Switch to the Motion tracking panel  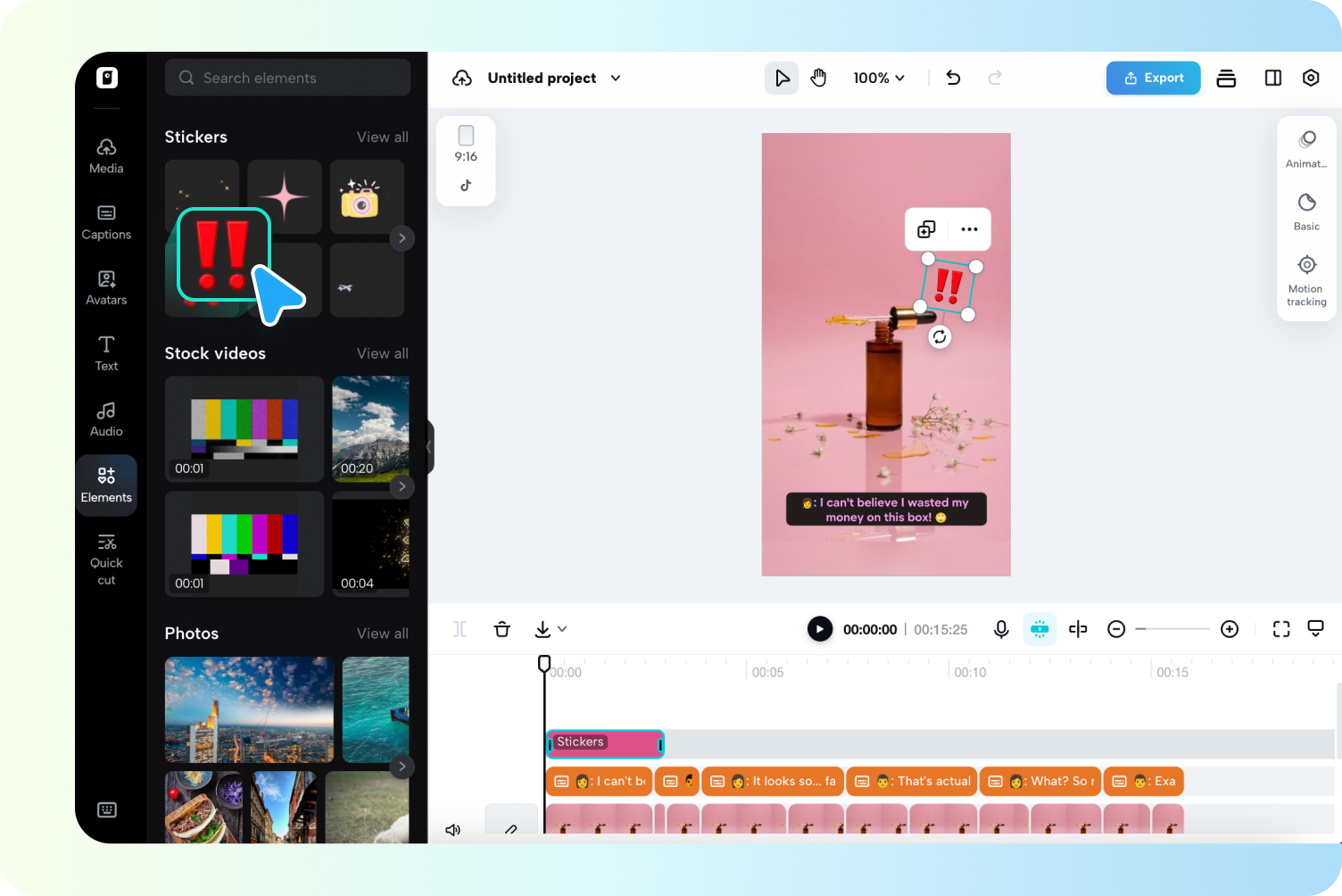click(x=1305, y=278)
